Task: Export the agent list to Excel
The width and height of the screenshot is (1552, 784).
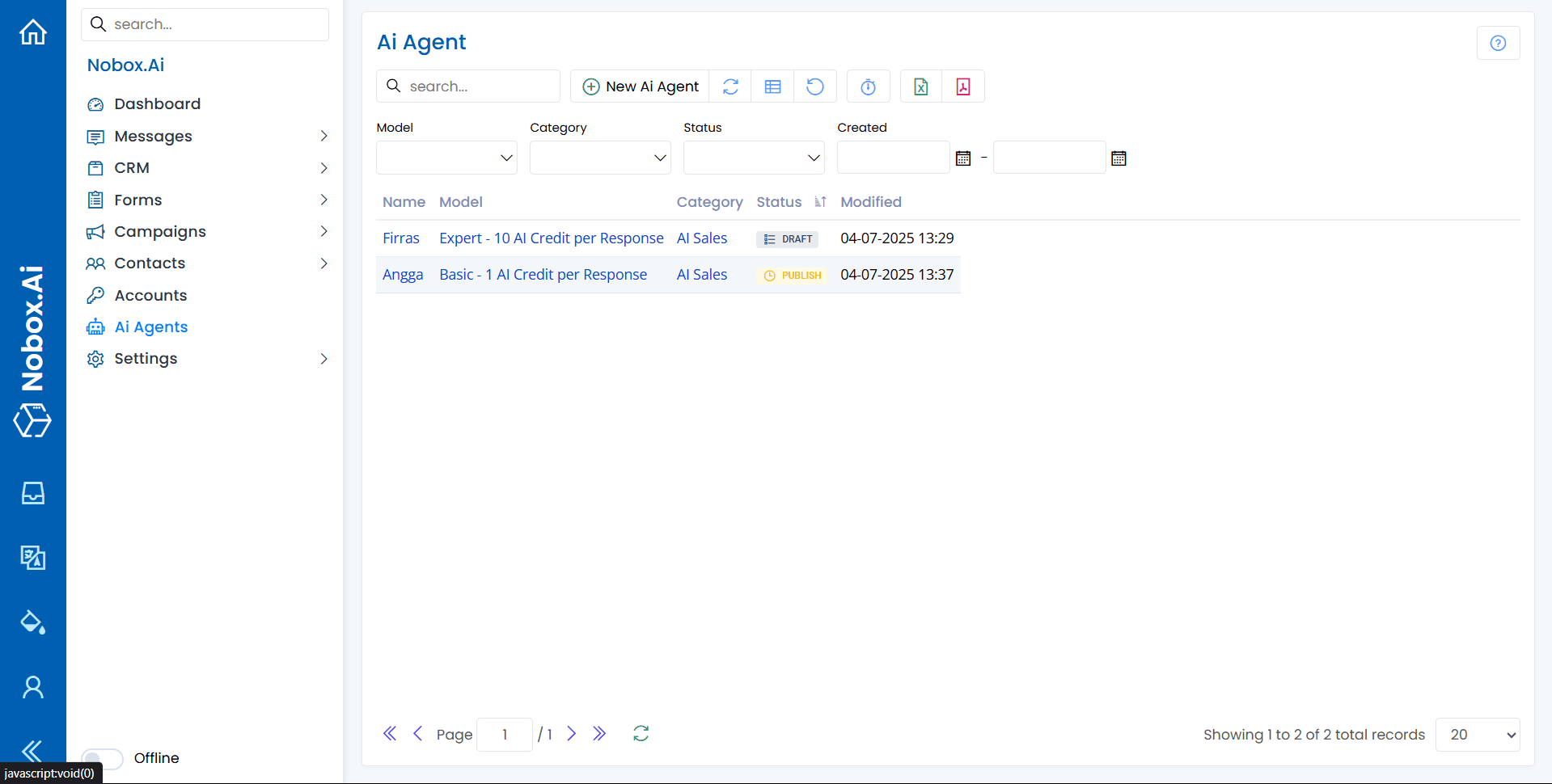Action: pyautogui.click(x=920, y=86)
